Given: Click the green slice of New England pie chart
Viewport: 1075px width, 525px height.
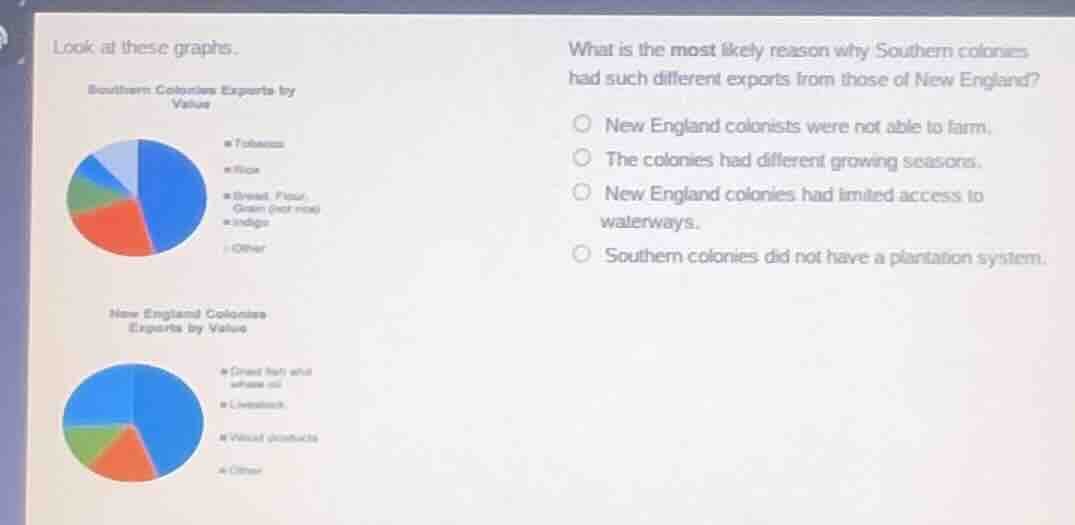Looking at the screenshot, I should coord(85,442).
